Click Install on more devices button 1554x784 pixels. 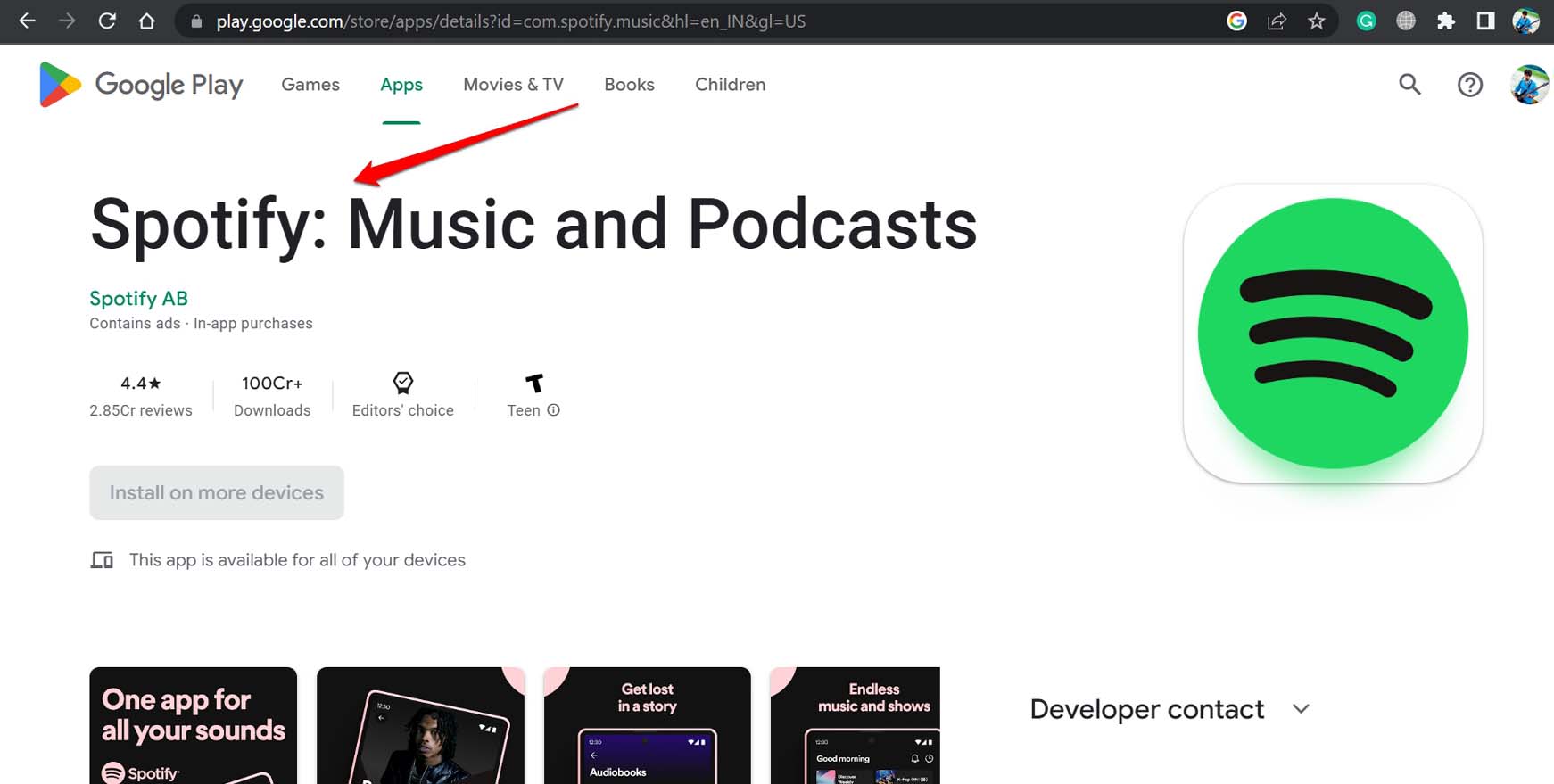pyautogui.click(x=217, y=492)
